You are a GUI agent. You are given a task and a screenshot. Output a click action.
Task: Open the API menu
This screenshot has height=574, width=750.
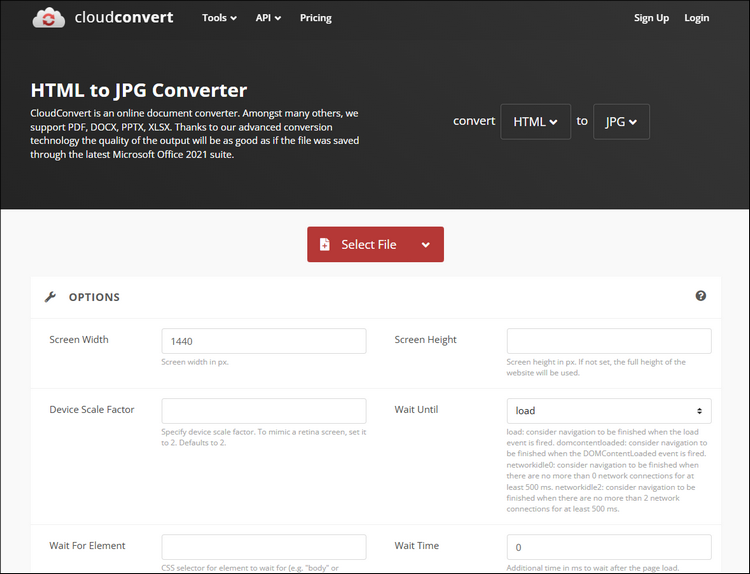pyautogui.click(x=268, y=18)
